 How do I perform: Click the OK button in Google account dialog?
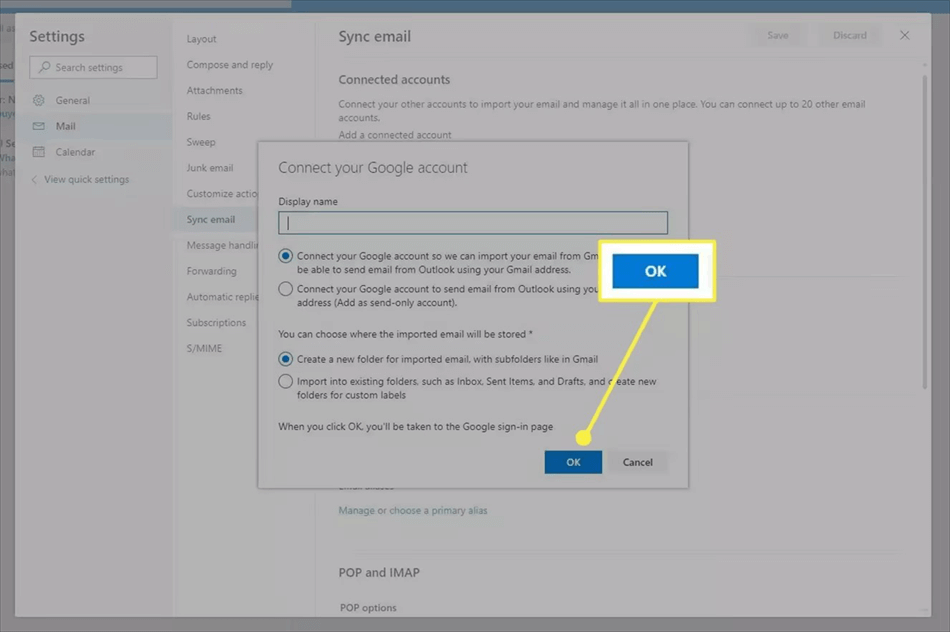(x=573, y=462)
